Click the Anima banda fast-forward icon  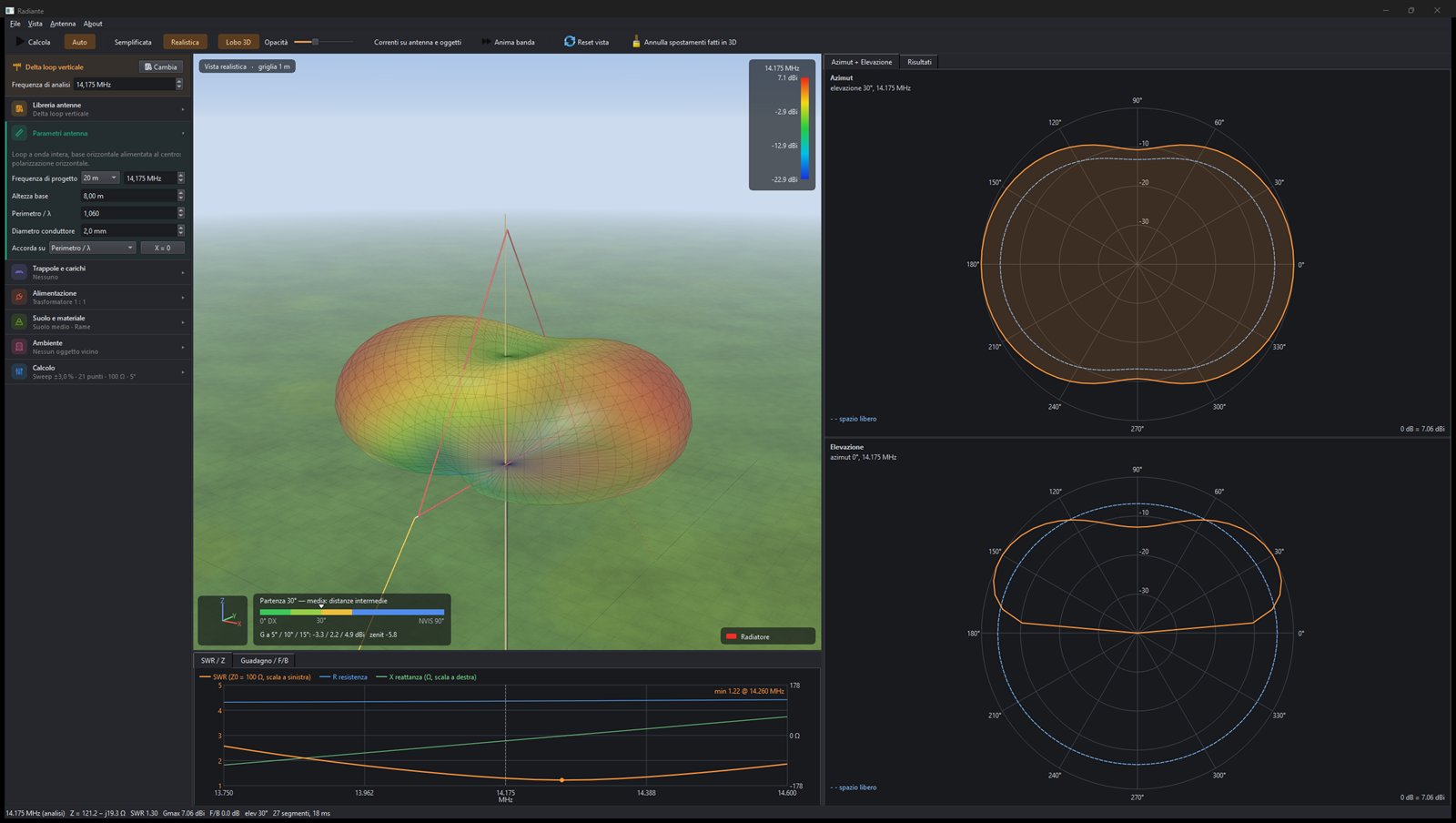[486, 42]
